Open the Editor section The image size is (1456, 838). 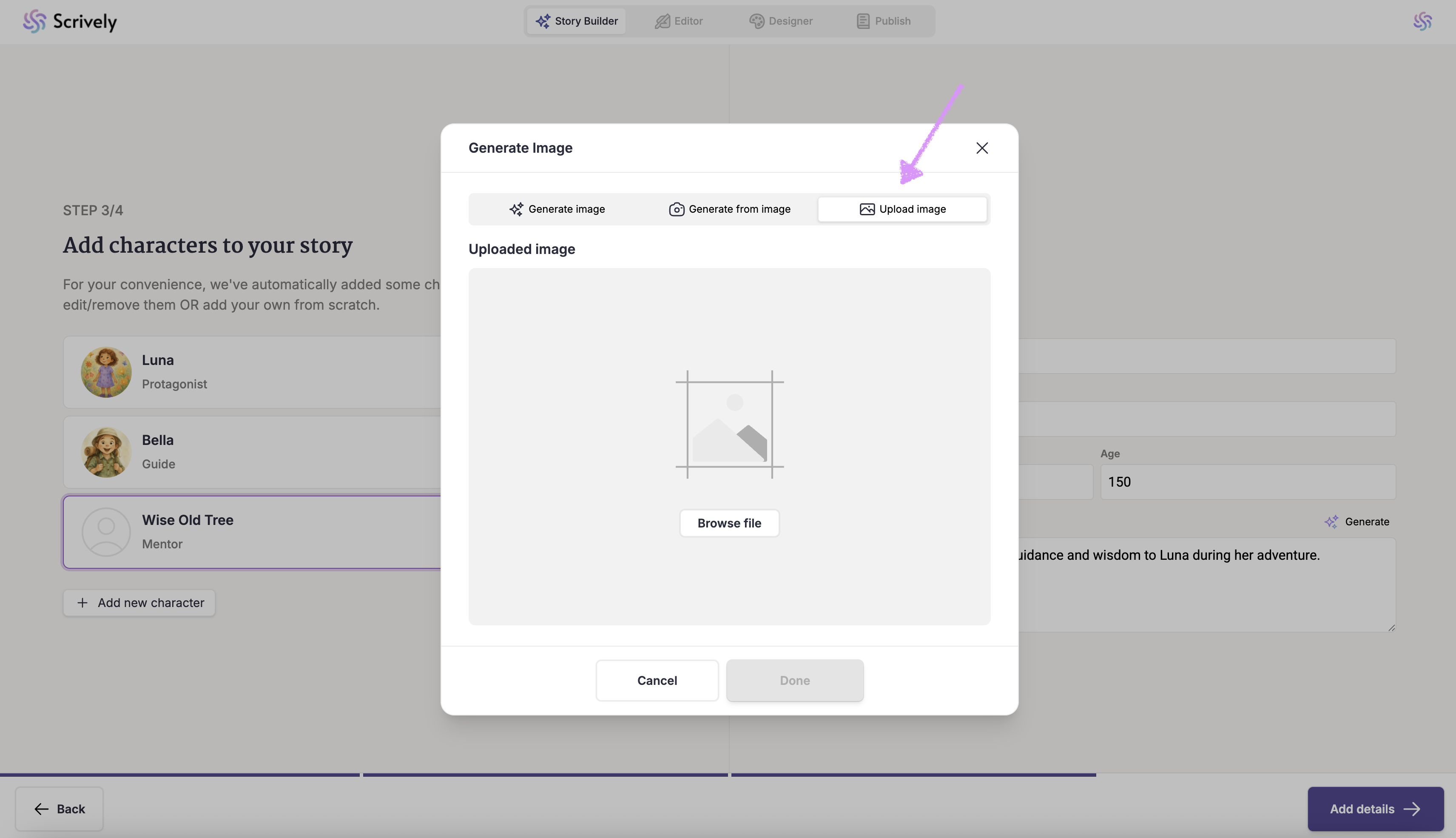[x=679, y=21]
